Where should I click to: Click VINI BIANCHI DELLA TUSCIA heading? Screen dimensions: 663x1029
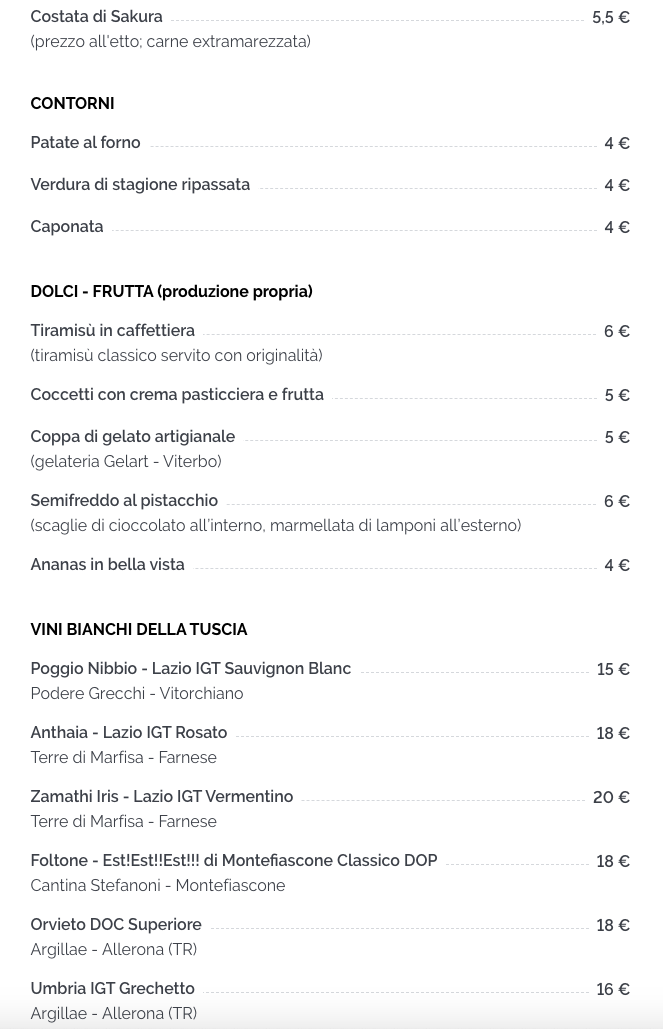(139, 629)
